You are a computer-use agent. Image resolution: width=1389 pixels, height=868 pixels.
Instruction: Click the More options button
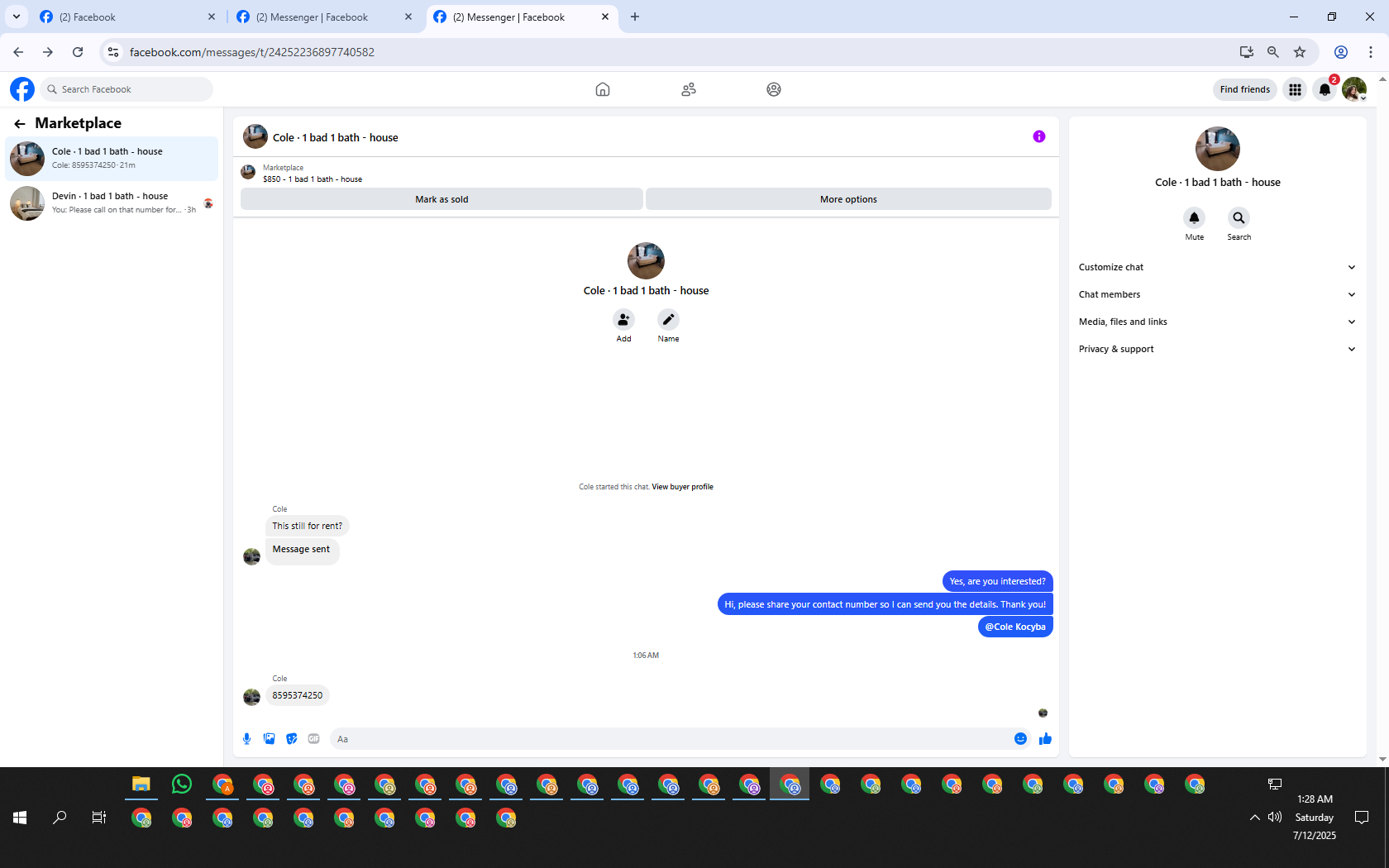[x=848, y=199]
